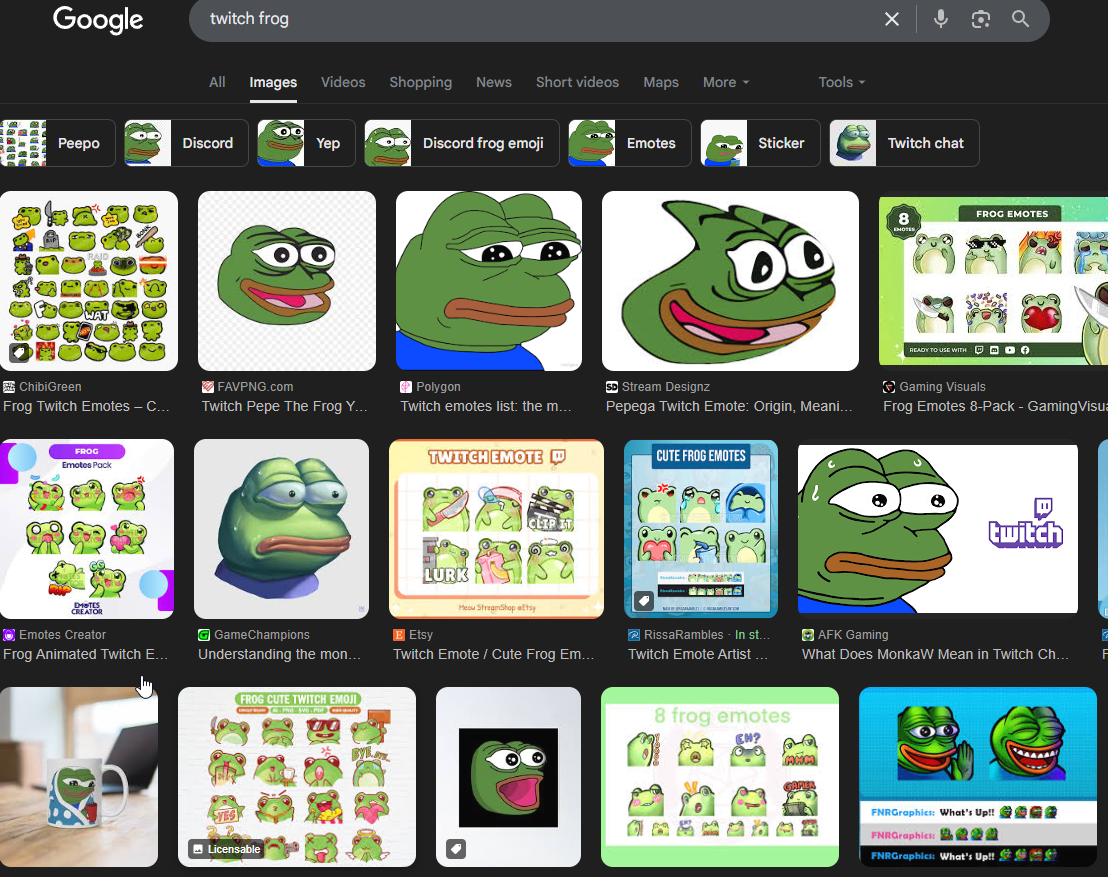Expand the More dropdown
The width and height of the screenshot is (1108, 877).
[x=725, y=82]
